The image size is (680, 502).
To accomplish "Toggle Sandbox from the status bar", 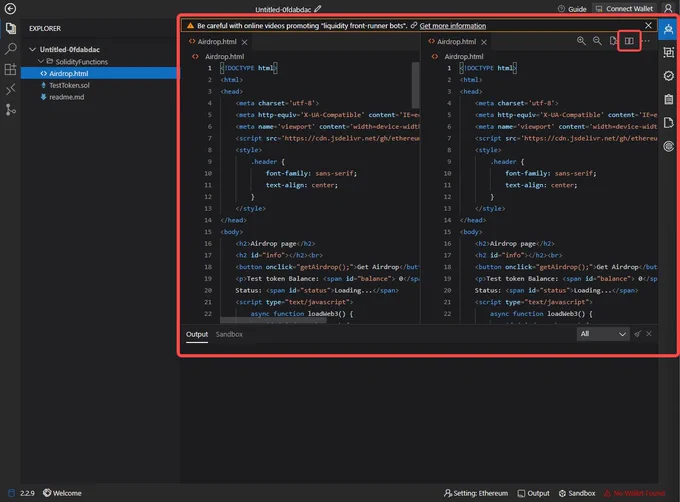I will click(x=577, y=493).
